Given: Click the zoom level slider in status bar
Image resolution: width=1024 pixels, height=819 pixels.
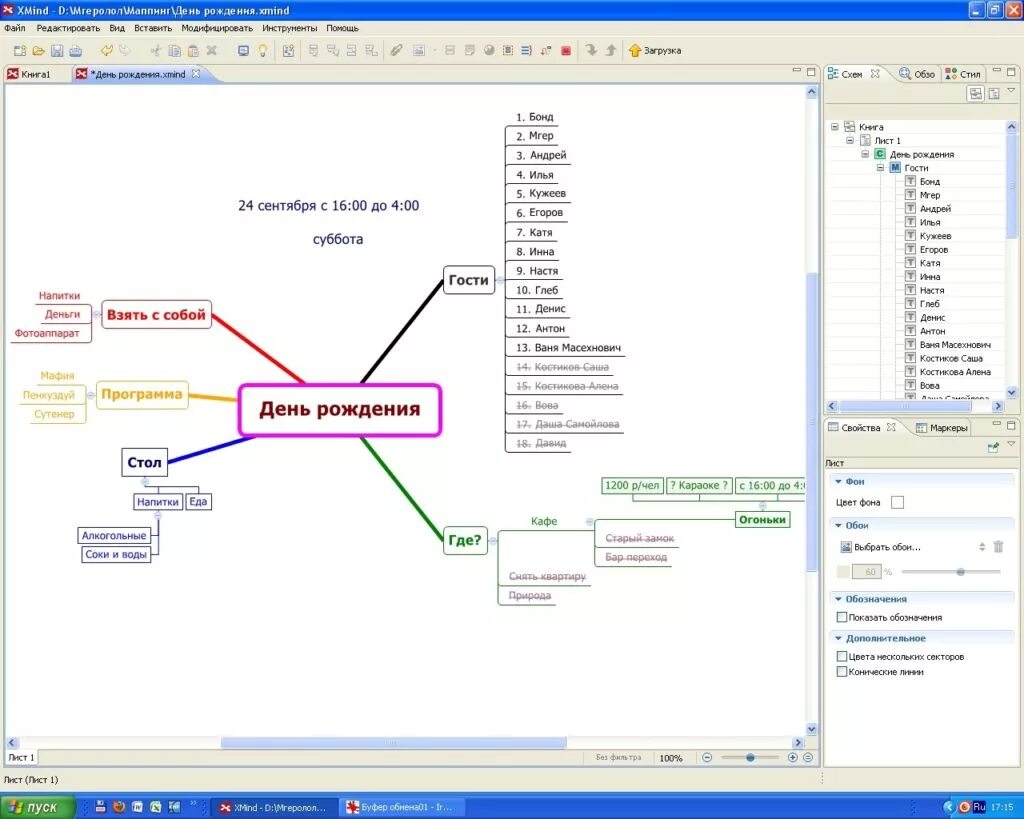Looking at the screenshot, I should pos(750,758).
